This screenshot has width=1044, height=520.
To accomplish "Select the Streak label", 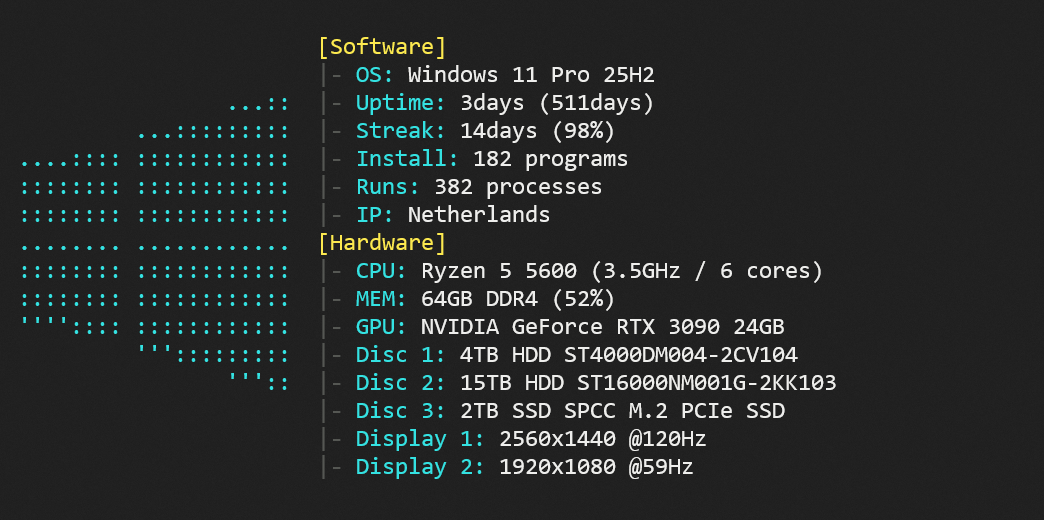I will click(x=401, y=131).
